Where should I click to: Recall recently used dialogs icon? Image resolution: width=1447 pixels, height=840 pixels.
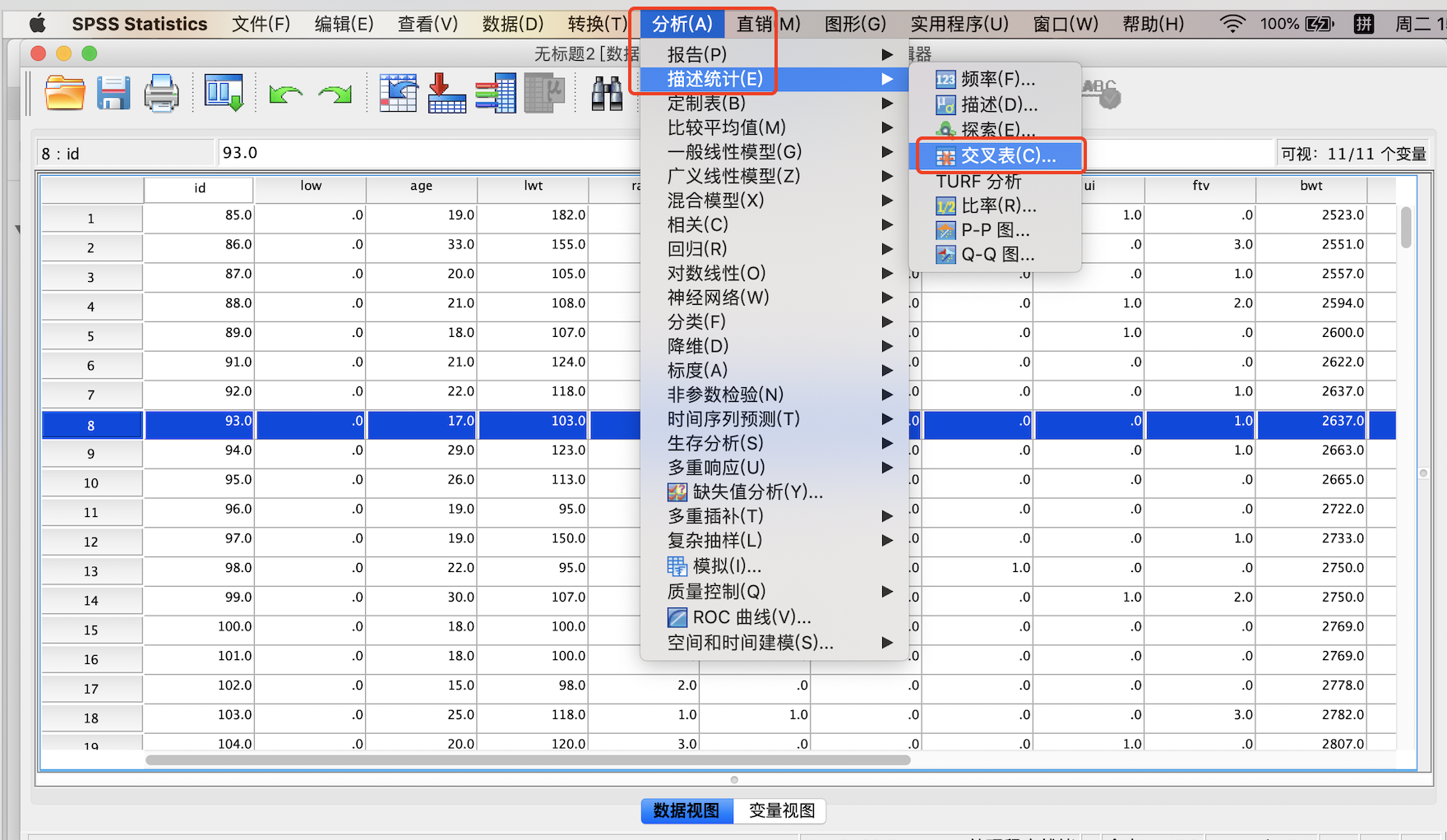[x=224, y=93]
